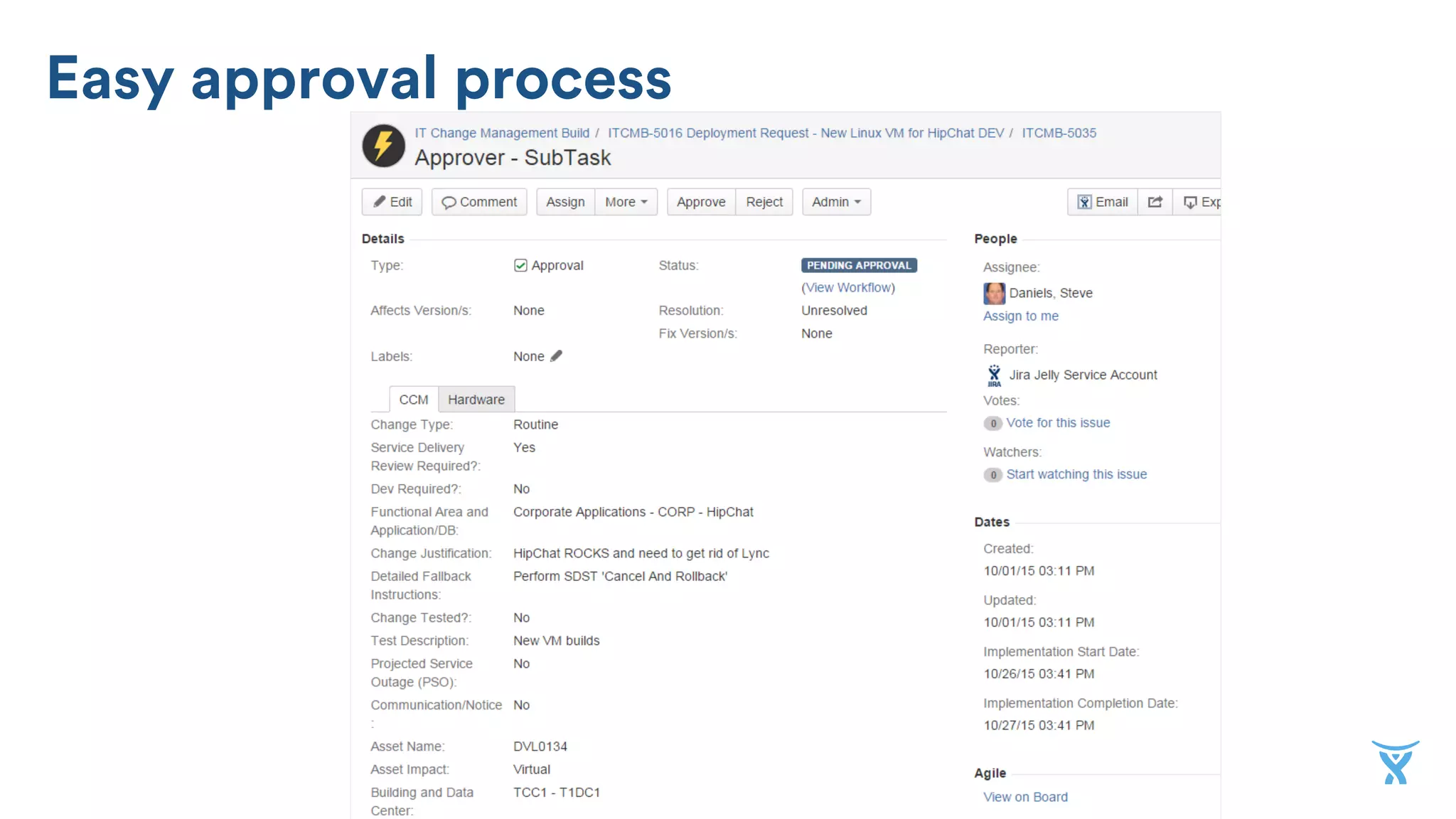The image size is (1456, 819).
Task: Click the lightning bolt project avatar
Action: point(384,146)
